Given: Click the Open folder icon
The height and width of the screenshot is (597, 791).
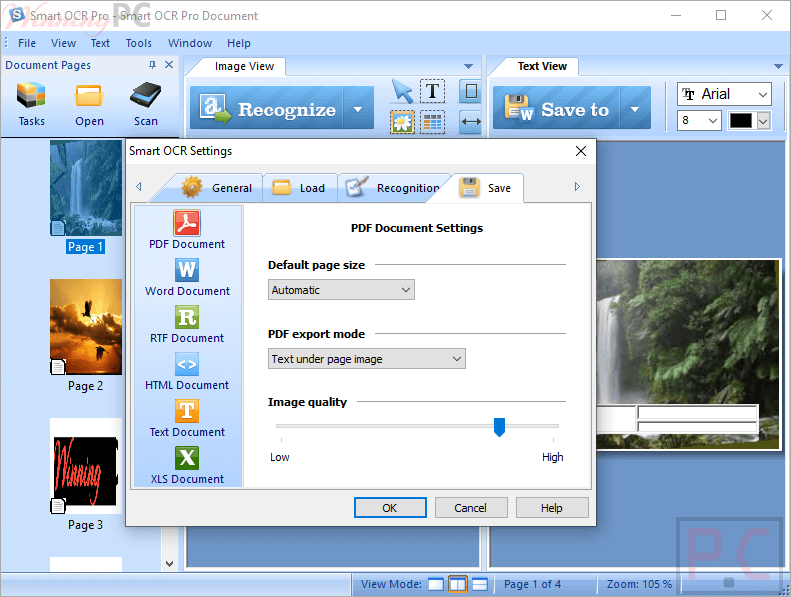Looking at the screenshot, I should (89, 104).
